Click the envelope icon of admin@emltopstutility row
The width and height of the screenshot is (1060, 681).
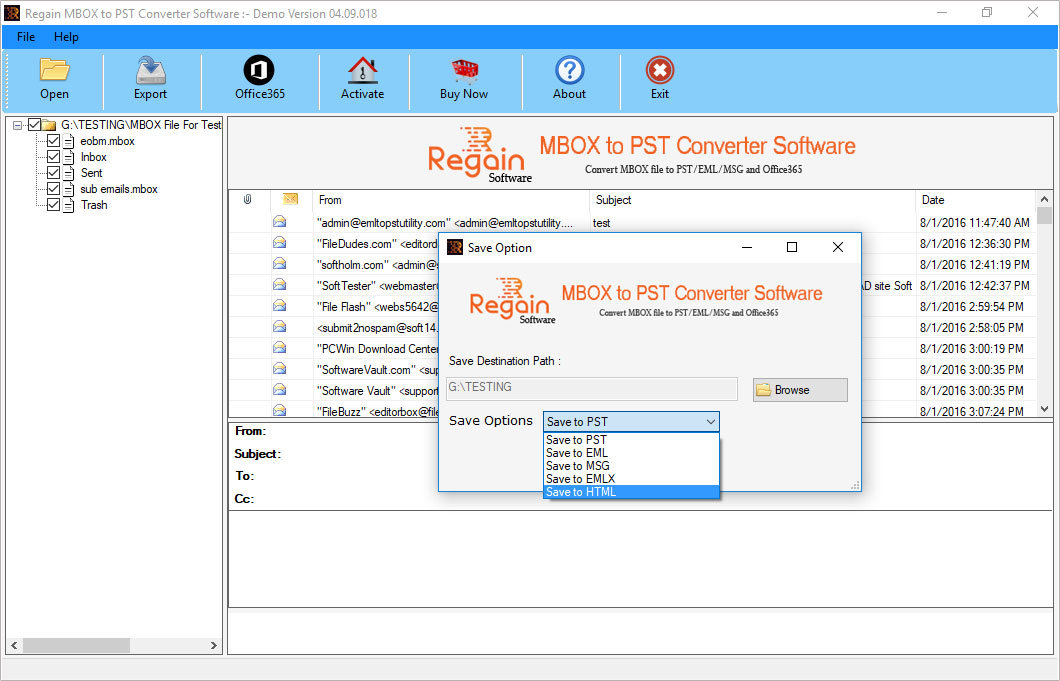[x=279, y=222]
